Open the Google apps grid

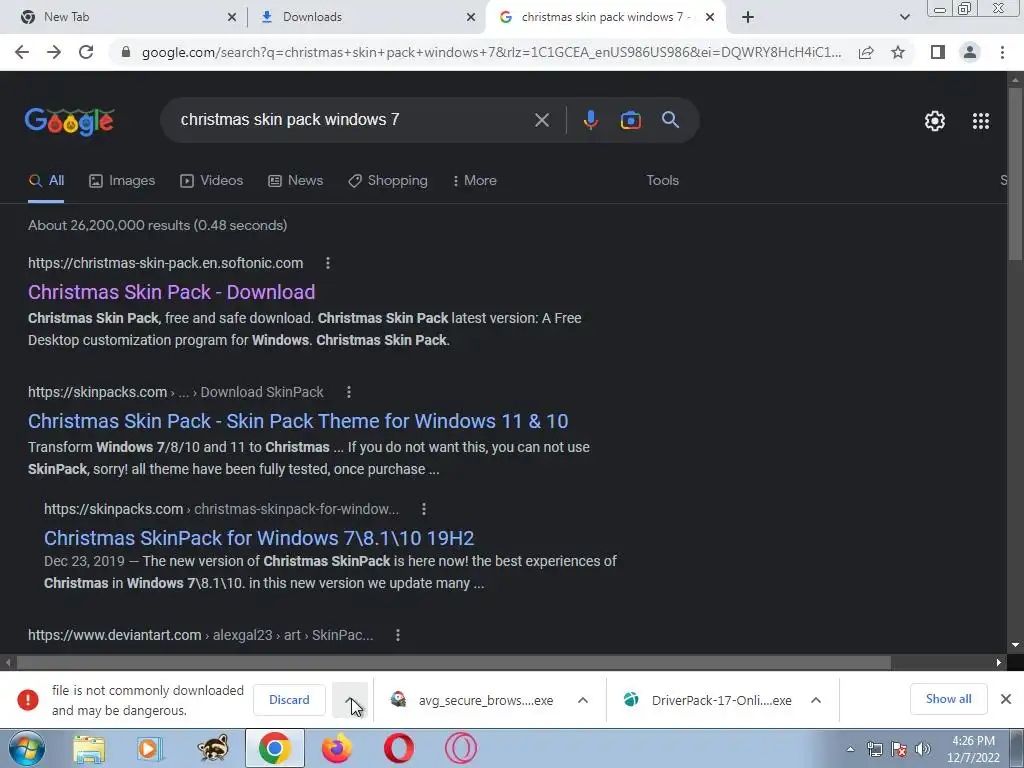[x=981, y=121]
